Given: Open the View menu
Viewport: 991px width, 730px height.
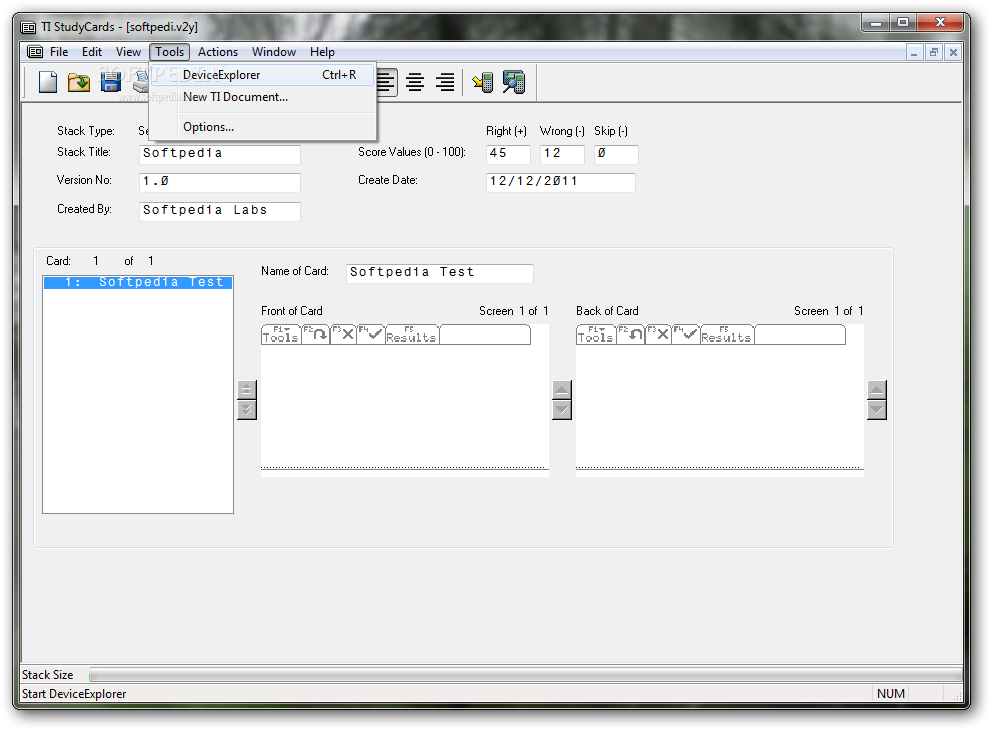Looking at the screenshot, I should pyautogui.click(x=128, y=52).
